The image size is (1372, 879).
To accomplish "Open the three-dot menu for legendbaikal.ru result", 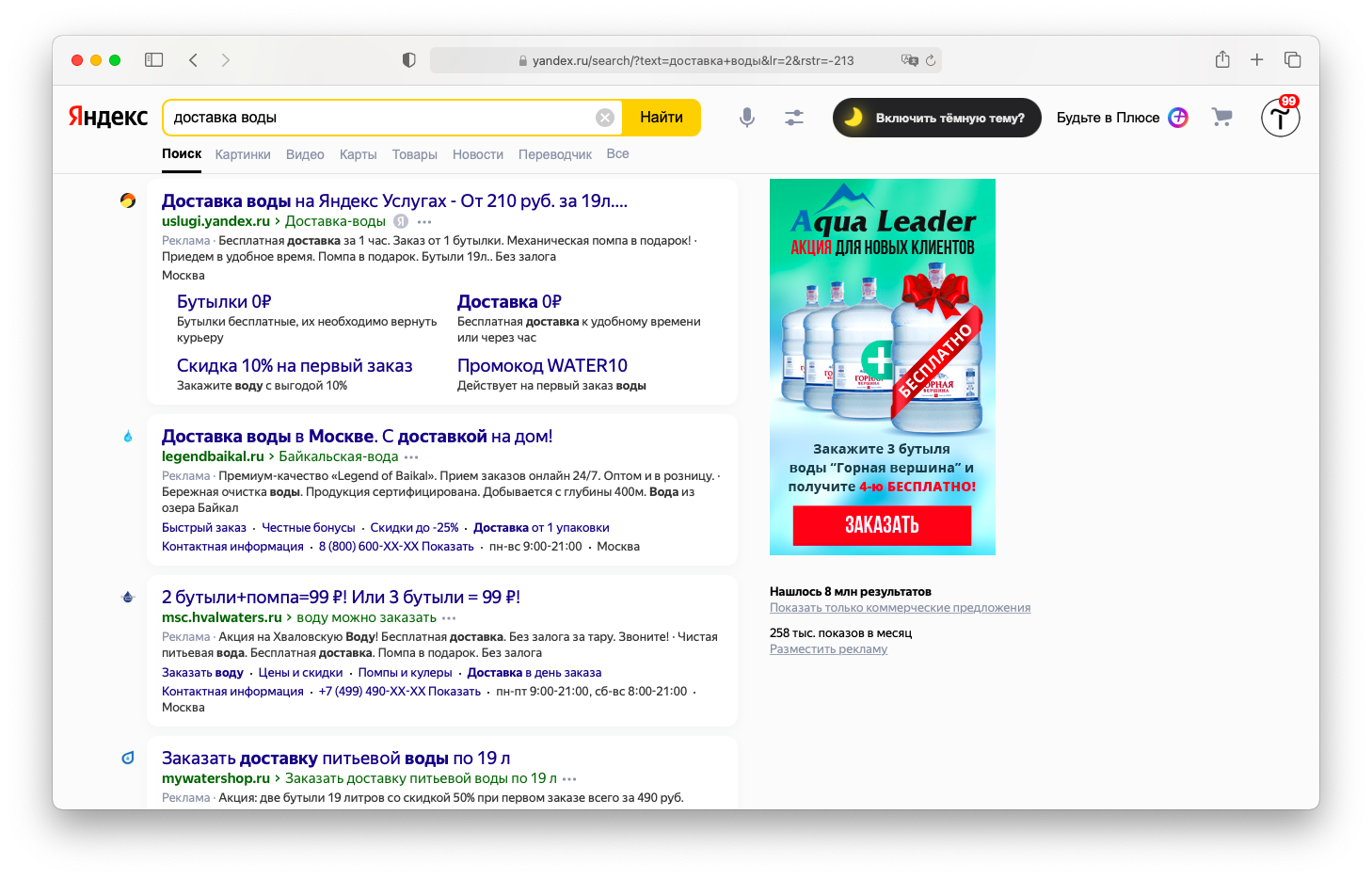I will tap(411, 457).
